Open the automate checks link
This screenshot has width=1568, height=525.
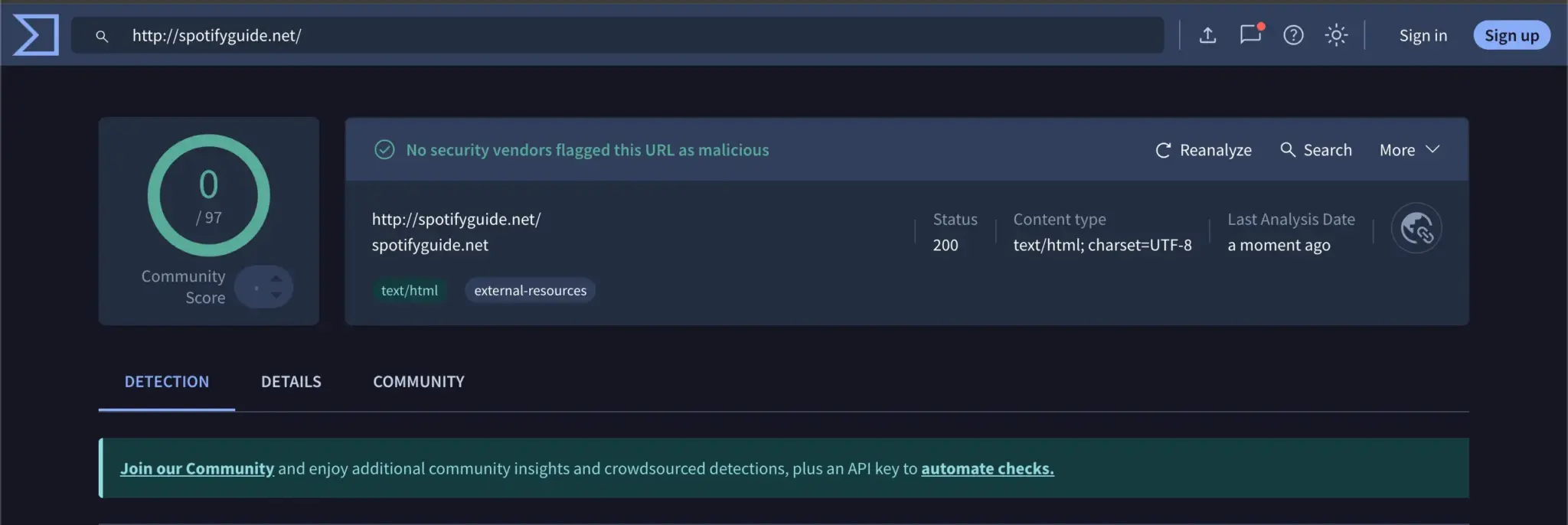click(988, 468)
